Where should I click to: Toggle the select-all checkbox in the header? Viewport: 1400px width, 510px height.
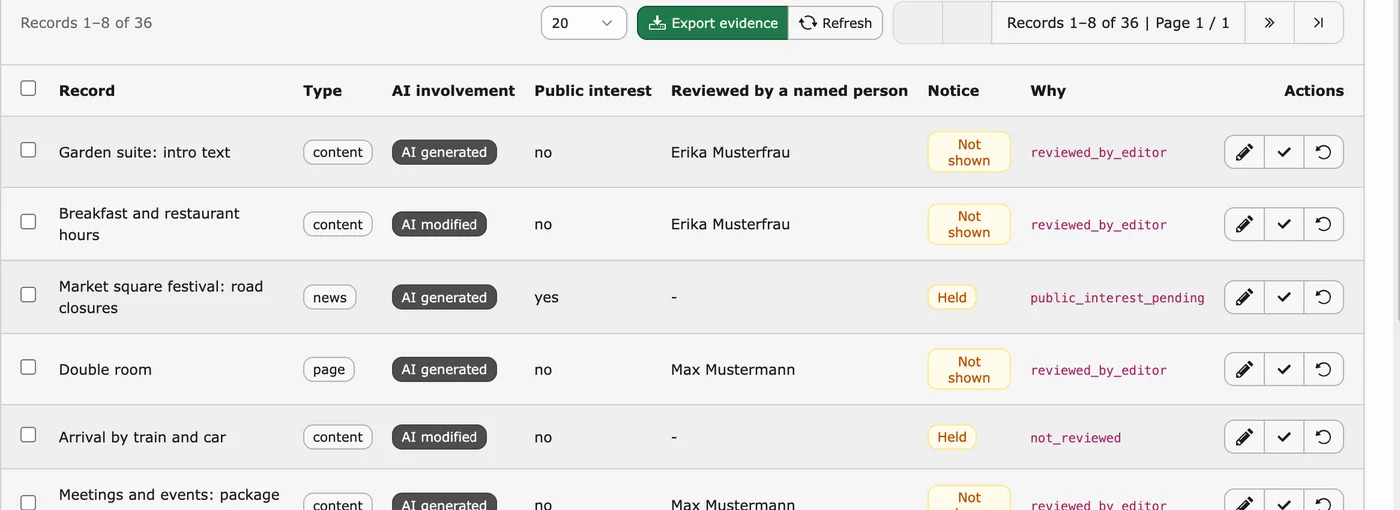[x=28, y=88]
